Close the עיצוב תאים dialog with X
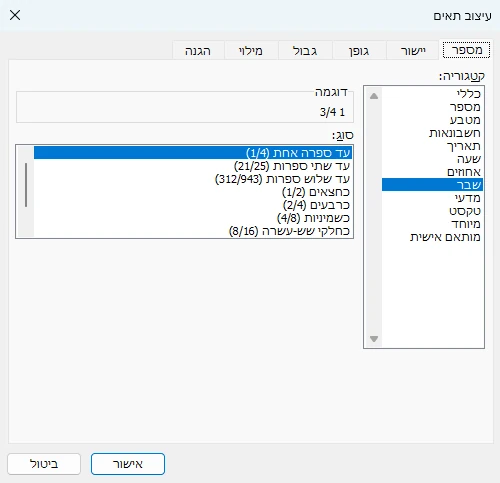The image size is (500, 483). [15, 15]
